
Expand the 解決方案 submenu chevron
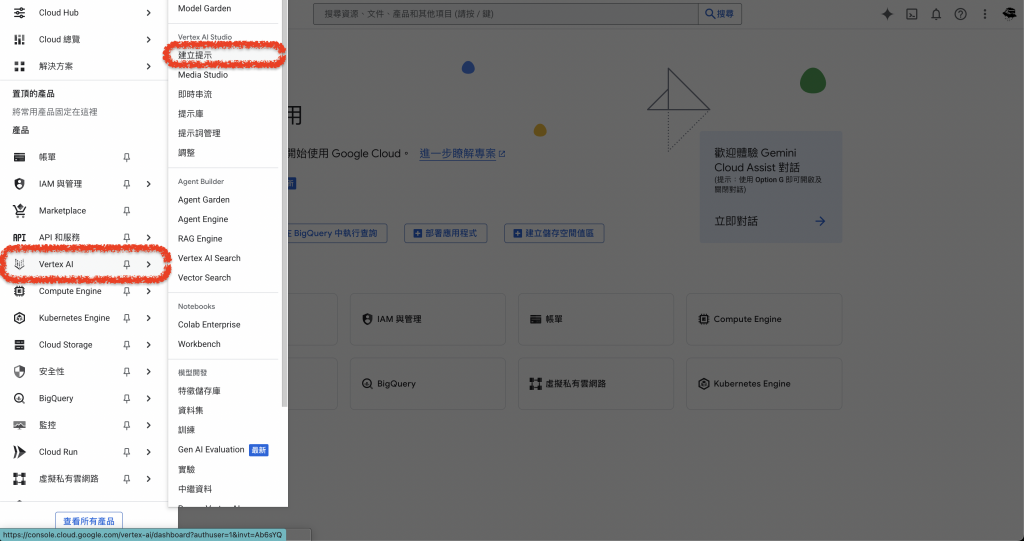pyautogui.click(x=149, y=66)
